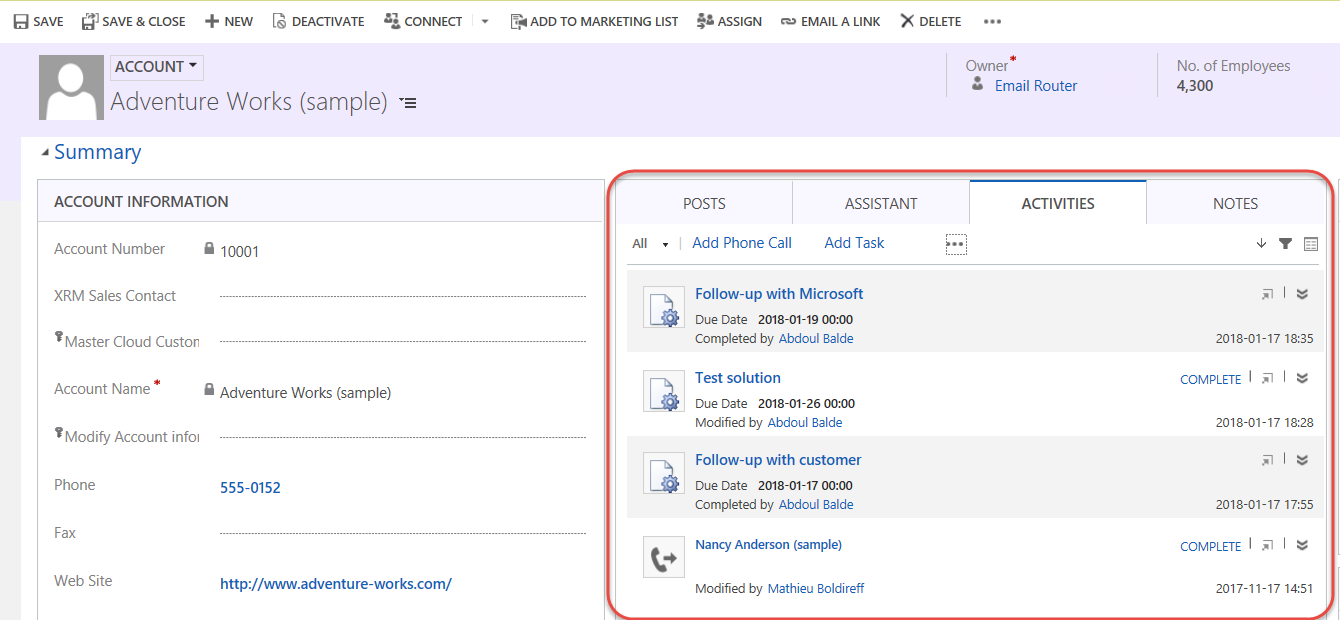Click the Save disk icon
Screen dimensions: 1340x620
pos(21,21)
